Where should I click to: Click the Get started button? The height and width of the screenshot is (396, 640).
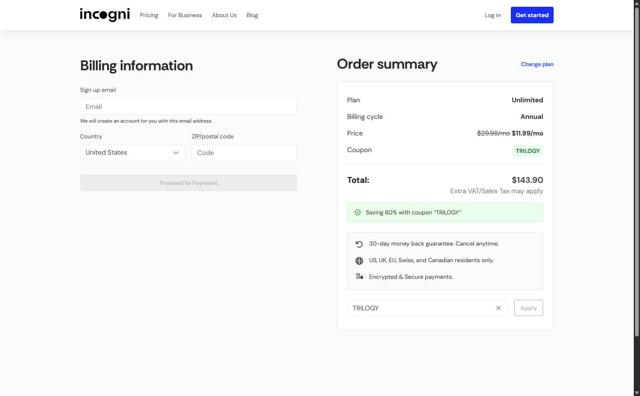(532, 15)
